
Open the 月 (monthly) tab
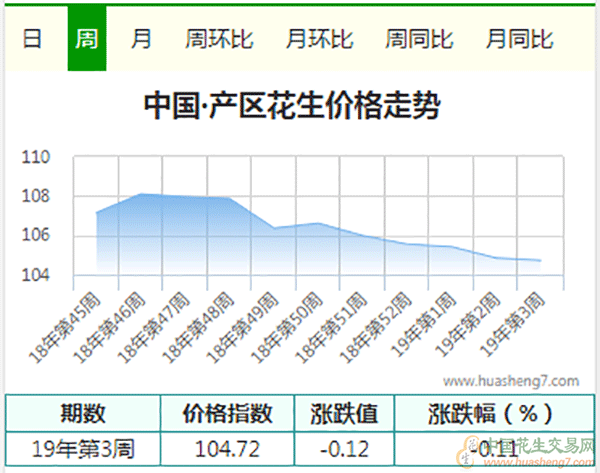tap(142, 40)
